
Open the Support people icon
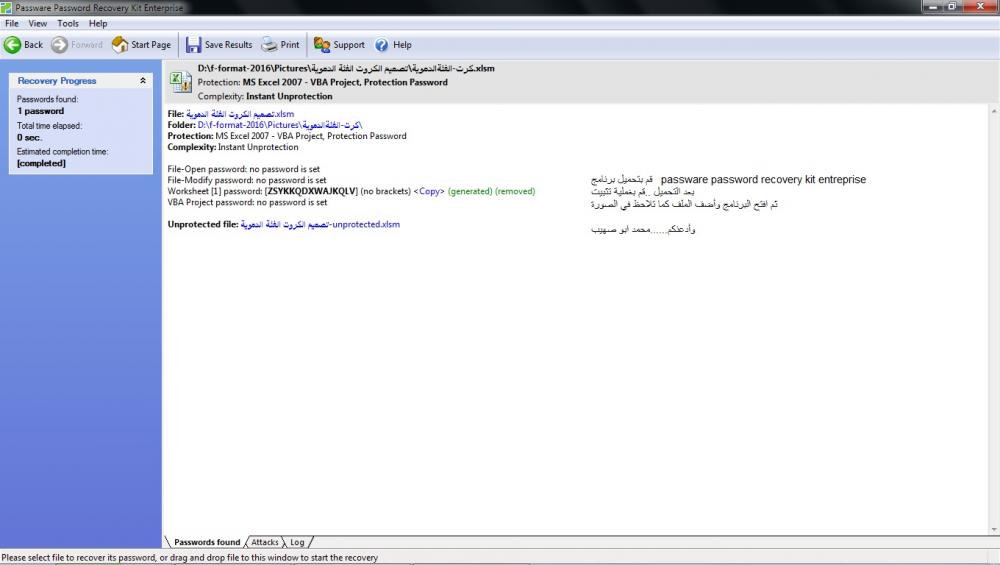[322, 45]
